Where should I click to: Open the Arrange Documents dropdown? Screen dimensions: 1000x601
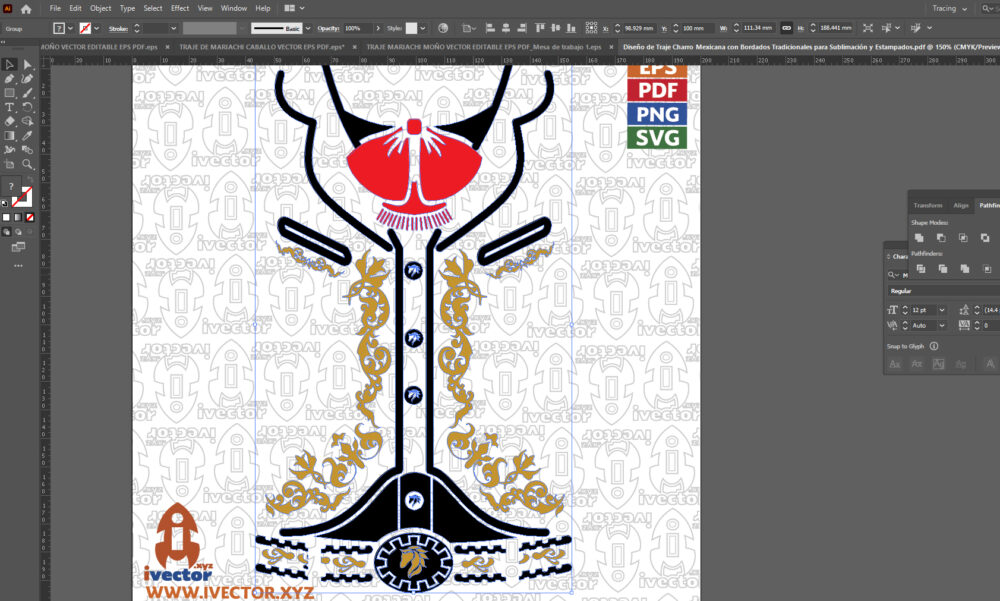click(294, 9)
